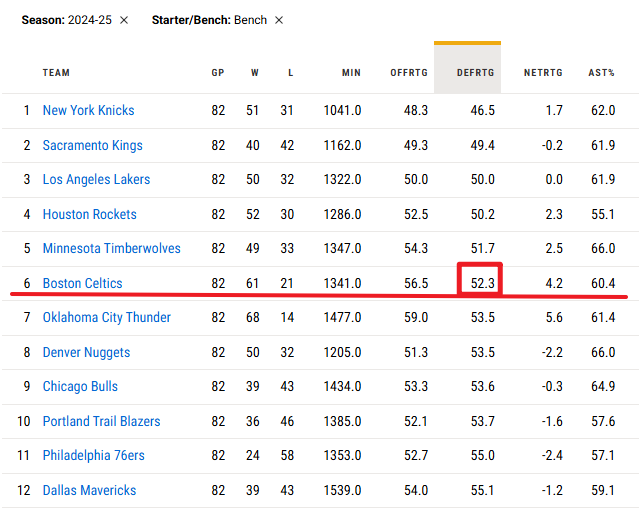The width and height of the screenshot is (639, 516).
Task: Sort by AST% column header
Action: point(601,73)
